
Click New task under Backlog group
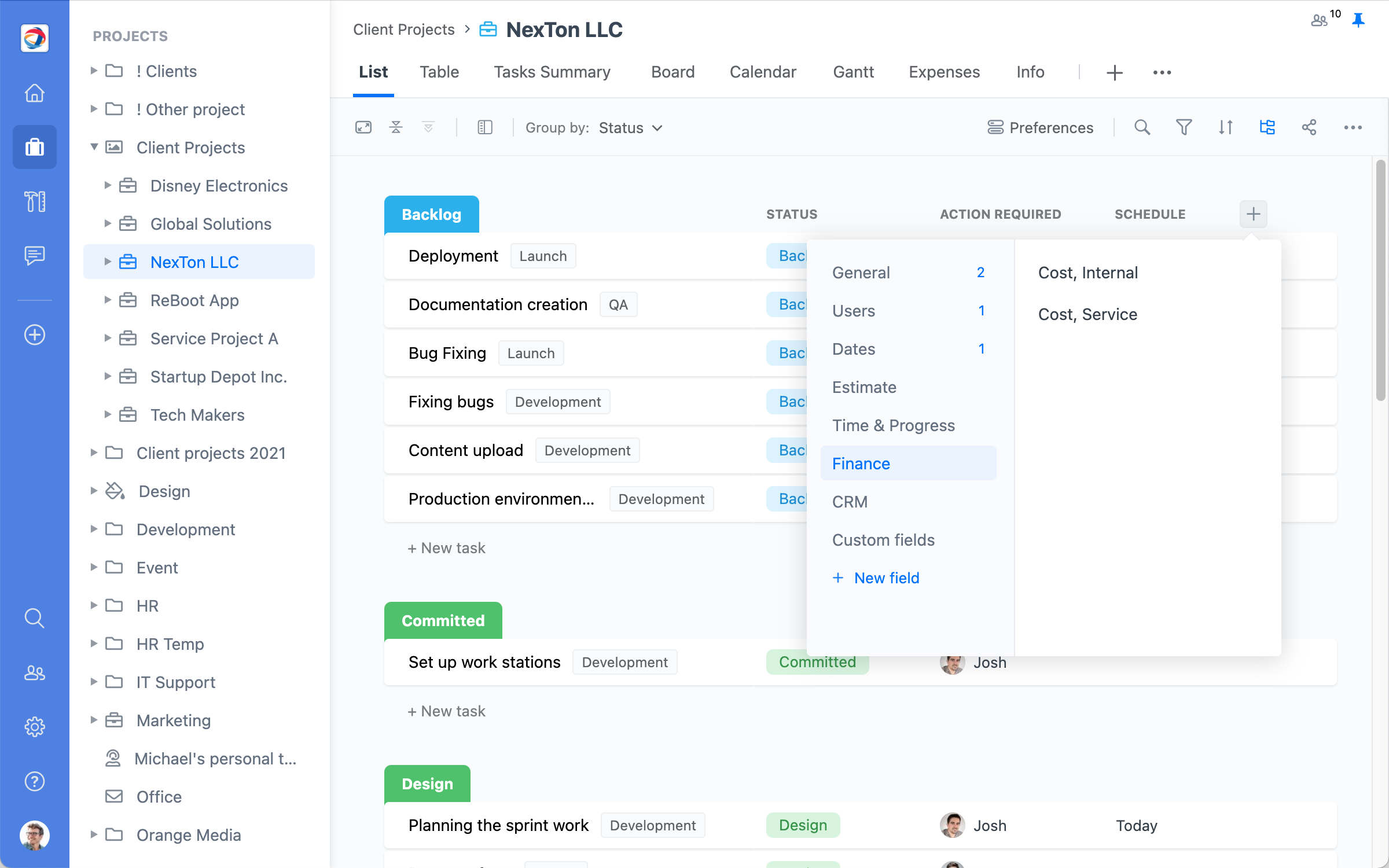[446, 548]
